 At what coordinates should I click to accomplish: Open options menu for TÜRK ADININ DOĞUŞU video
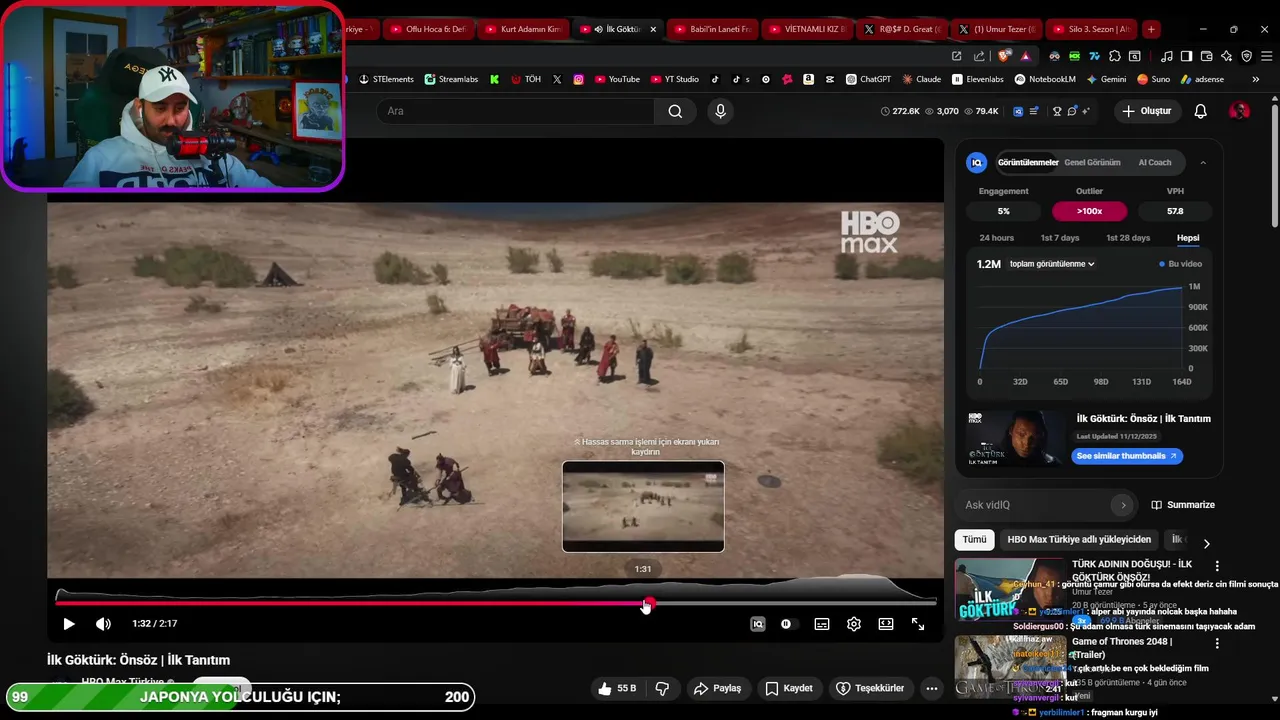pyautogui.click(x=1217, y=567)
